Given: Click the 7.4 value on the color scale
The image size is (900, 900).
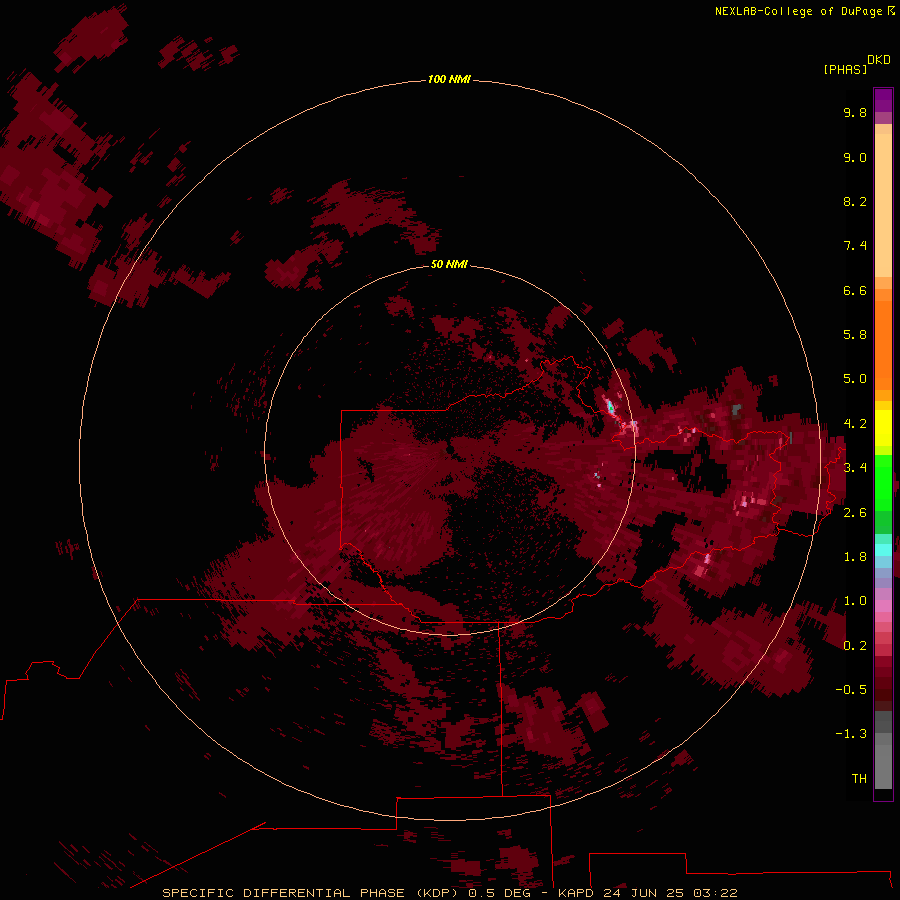Looking at the screenshot, I should (x=855, y=246).
